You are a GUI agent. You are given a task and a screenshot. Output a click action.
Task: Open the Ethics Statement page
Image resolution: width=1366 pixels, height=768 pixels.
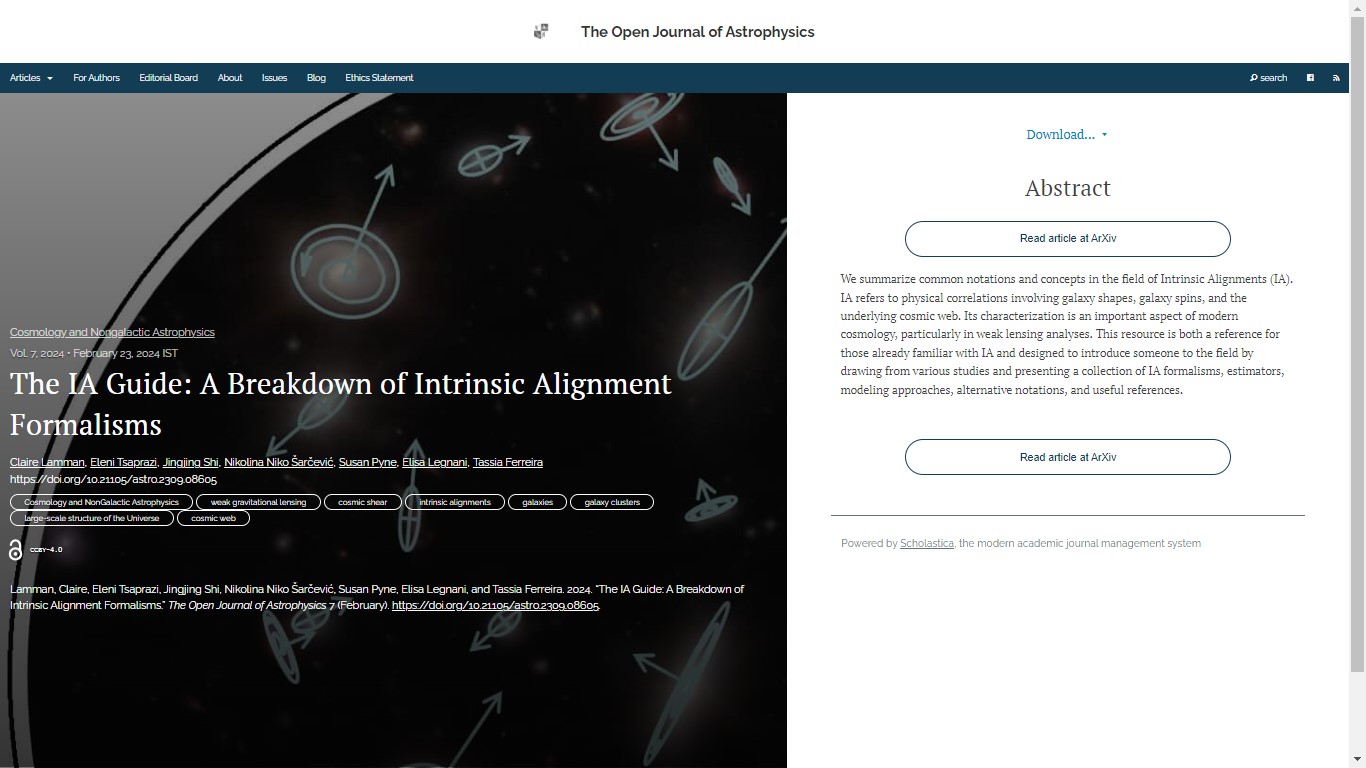[379, 78]
